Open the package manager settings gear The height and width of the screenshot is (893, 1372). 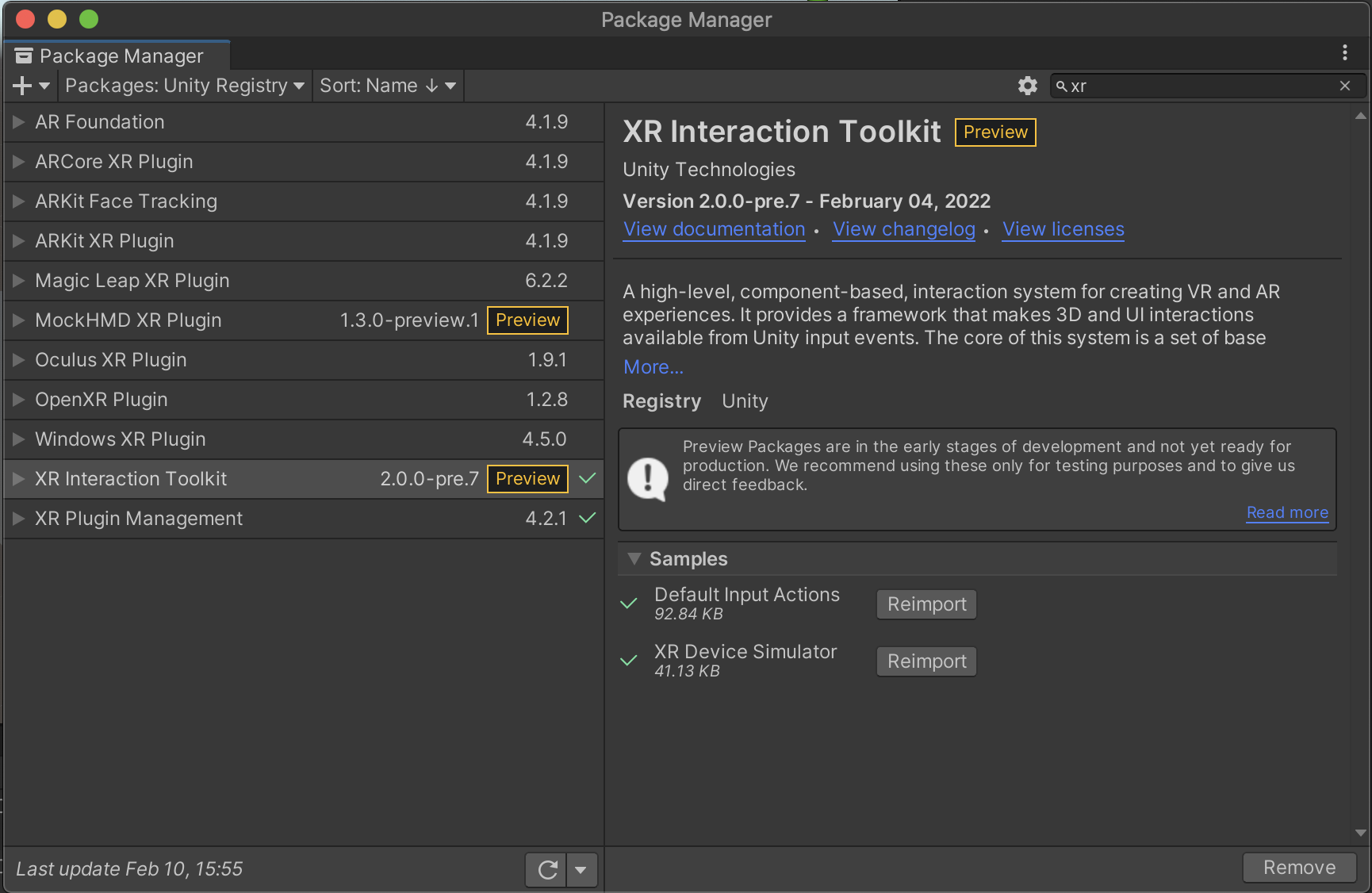coord(1027,86)
